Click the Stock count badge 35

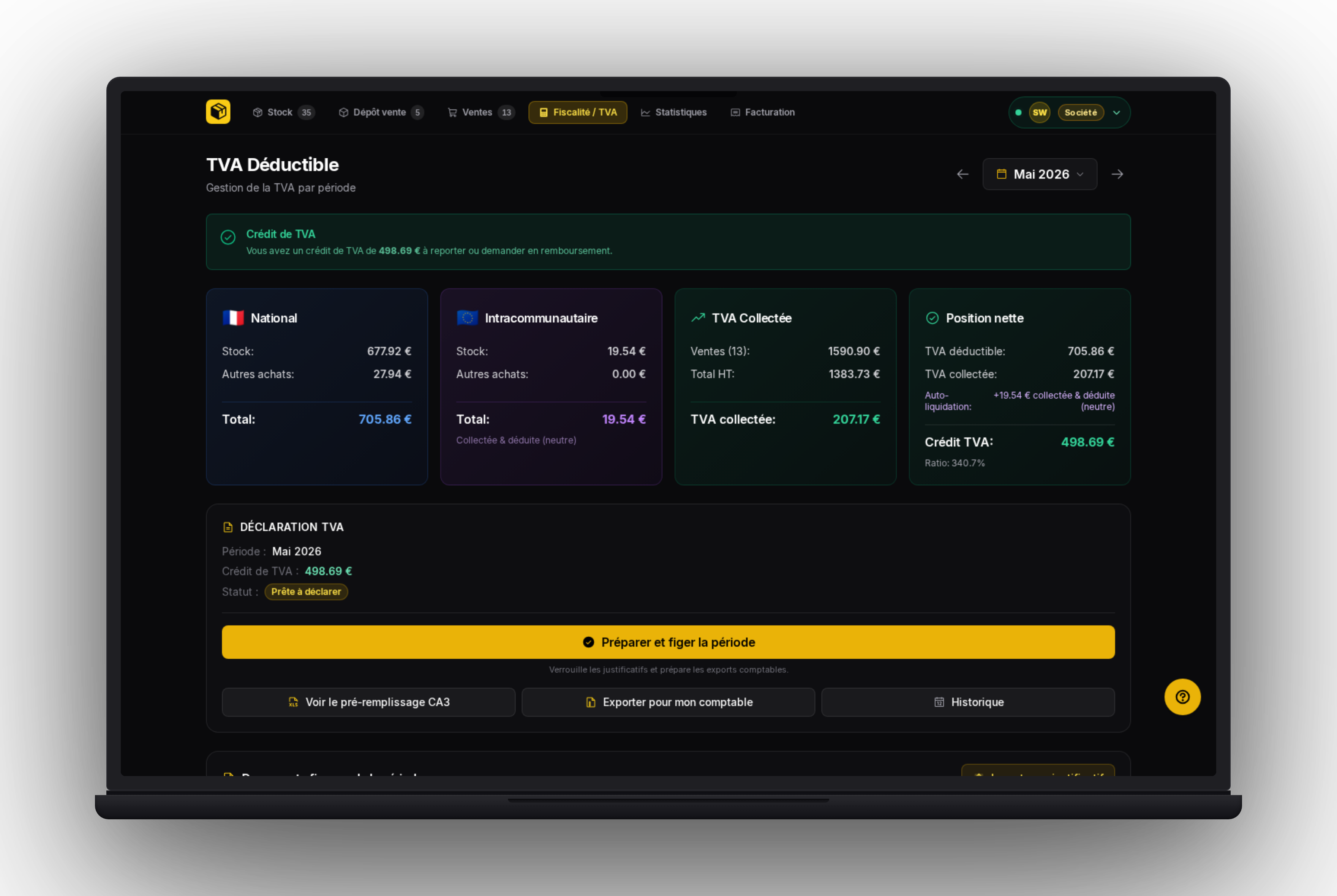(x=307, y=113)
